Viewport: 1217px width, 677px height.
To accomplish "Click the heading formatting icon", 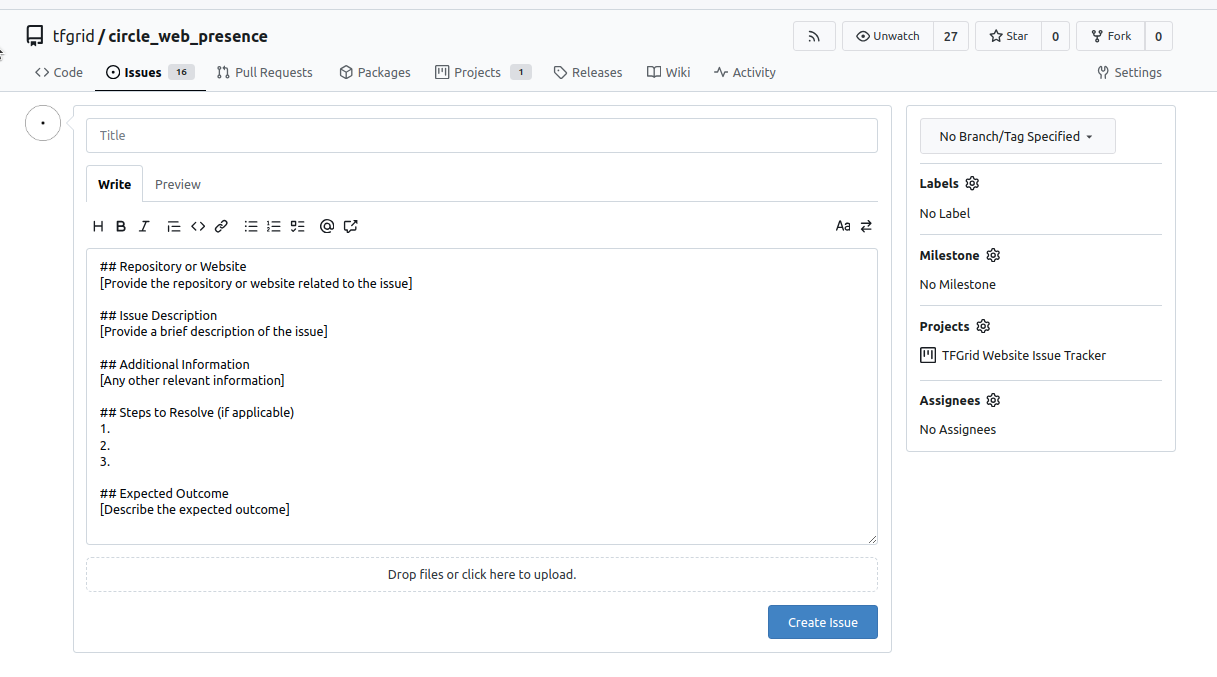I will coord(98,226).
